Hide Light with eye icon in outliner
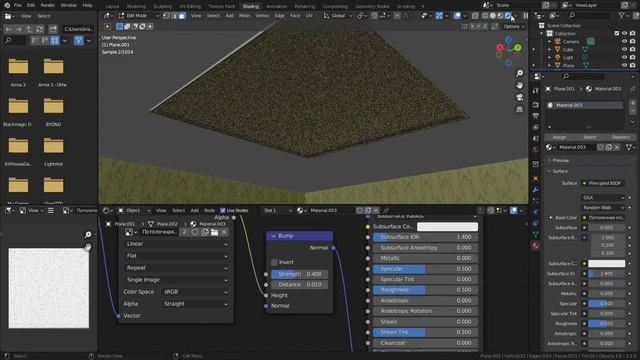The width and height of the screenshot is (640, 360). (x=624, y=58)
